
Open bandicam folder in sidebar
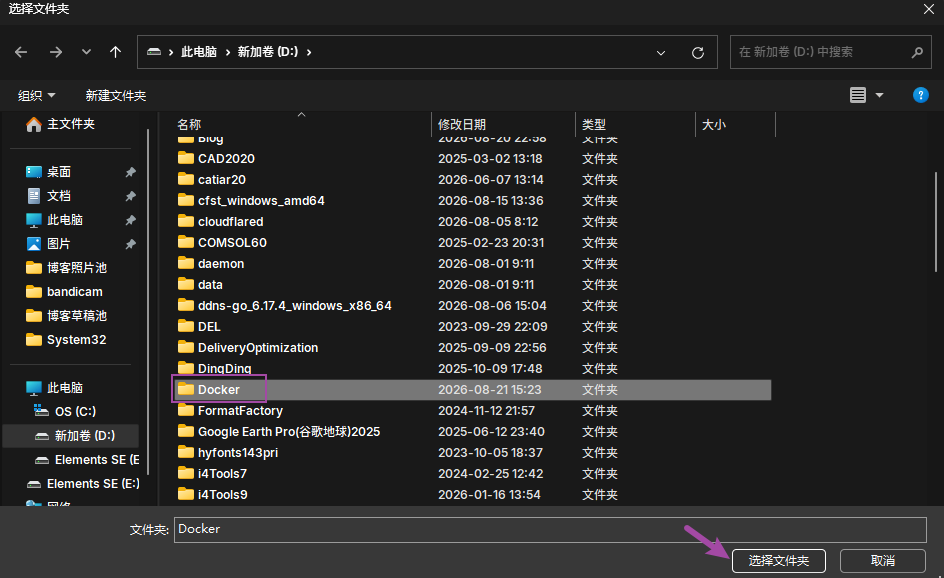[x=75, y=292]
